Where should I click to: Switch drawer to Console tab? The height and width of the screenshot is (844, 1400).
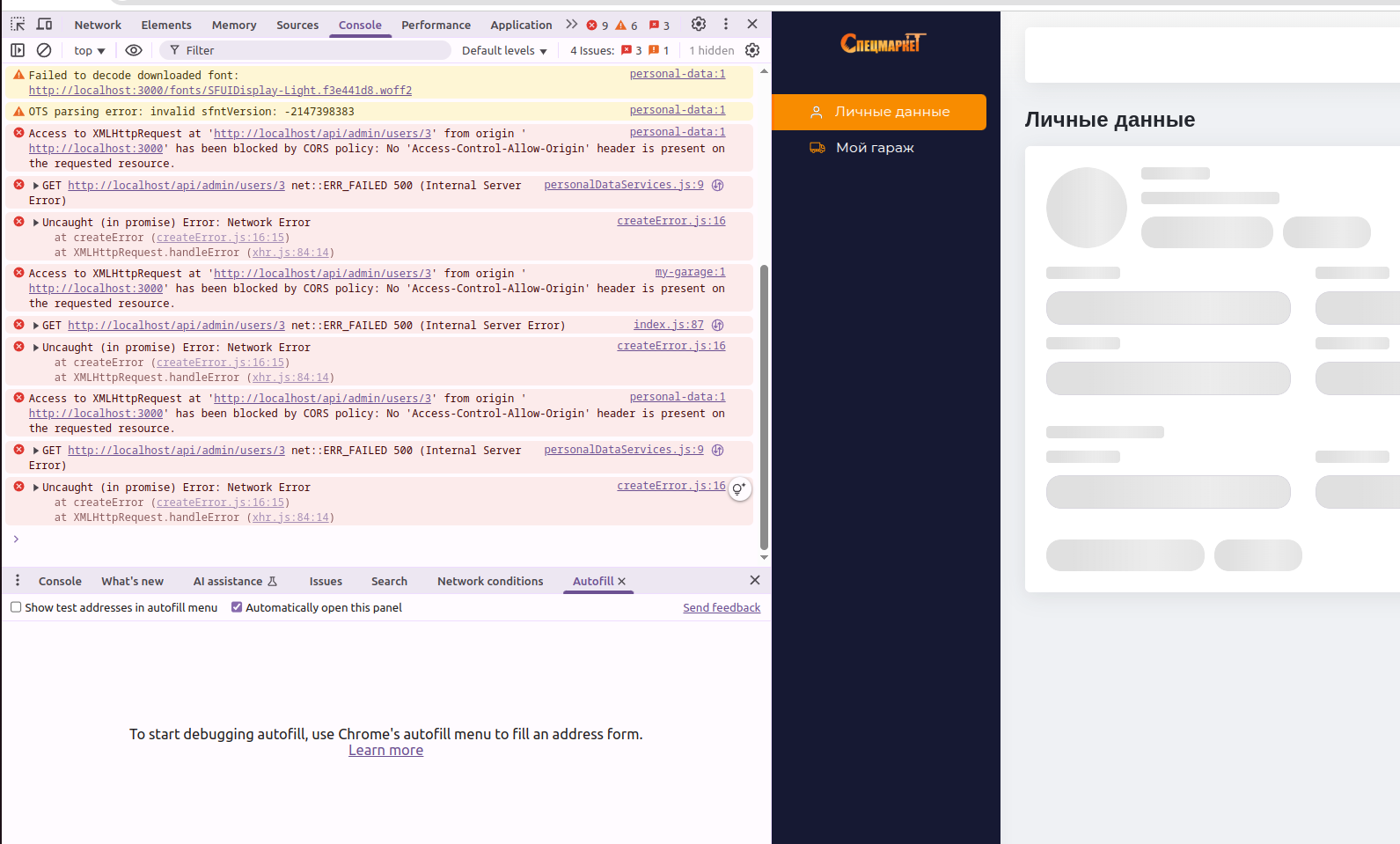pos(60,581)
